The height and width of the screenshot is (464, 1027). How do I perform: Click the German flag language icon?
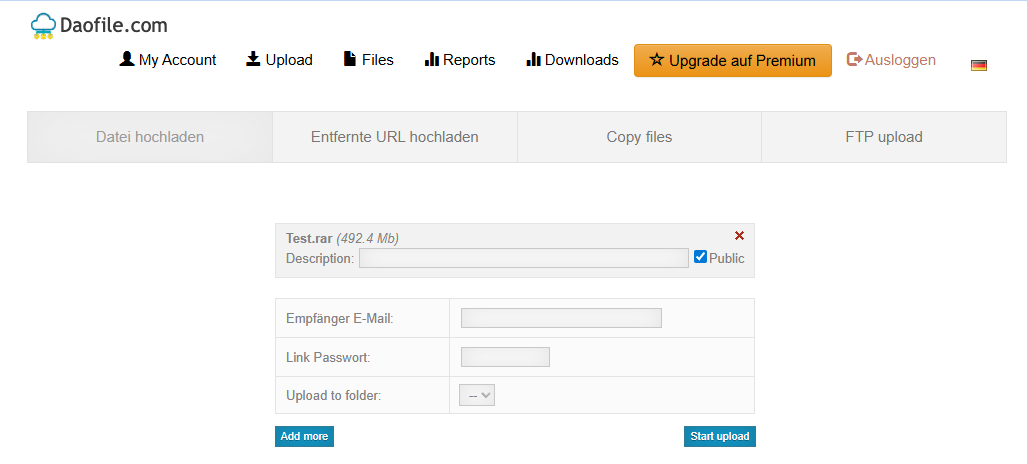[979, 65]
